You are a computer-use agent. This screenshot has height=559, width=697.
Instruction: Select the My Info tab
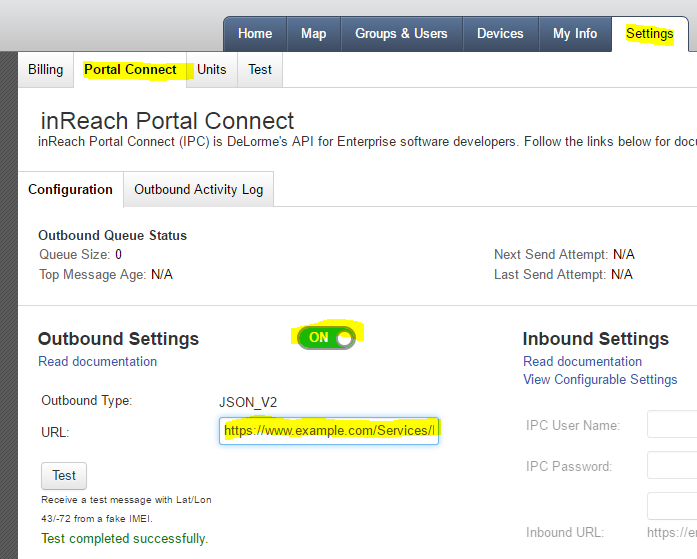click(575, 34)
